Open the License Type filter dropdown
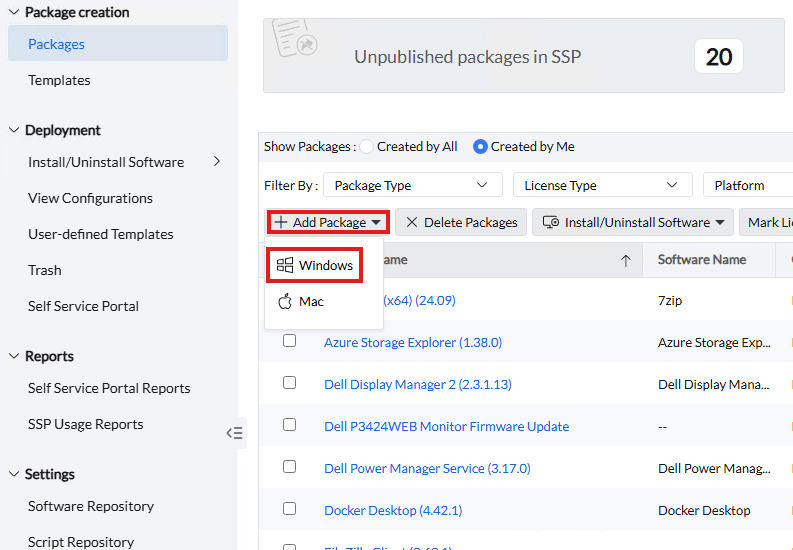 coord(602,185)
